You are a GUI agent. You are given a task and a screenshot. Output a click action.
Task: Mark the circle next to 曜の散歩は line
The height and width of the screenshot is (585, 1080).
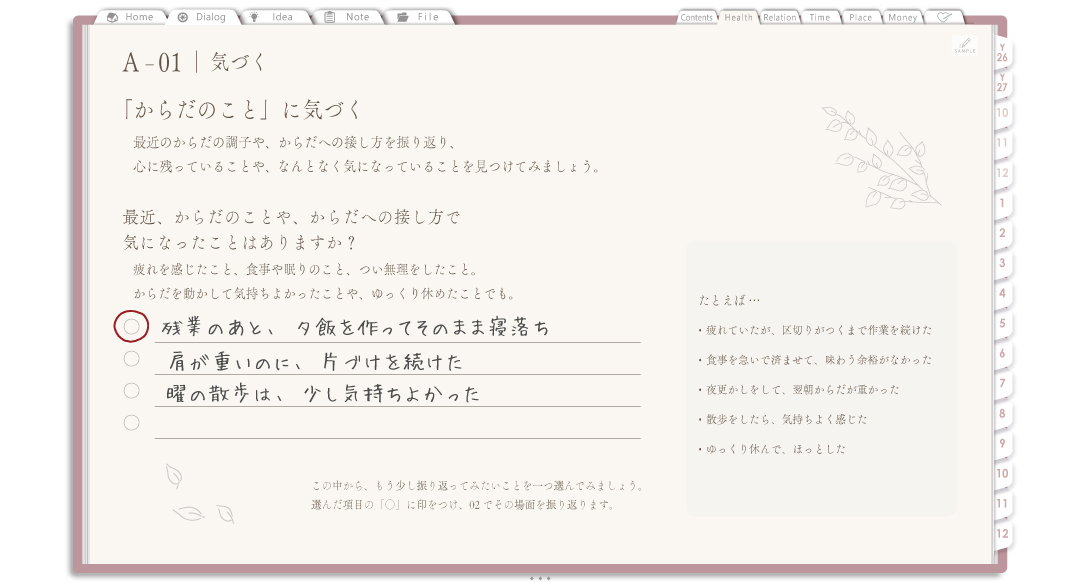132,391
